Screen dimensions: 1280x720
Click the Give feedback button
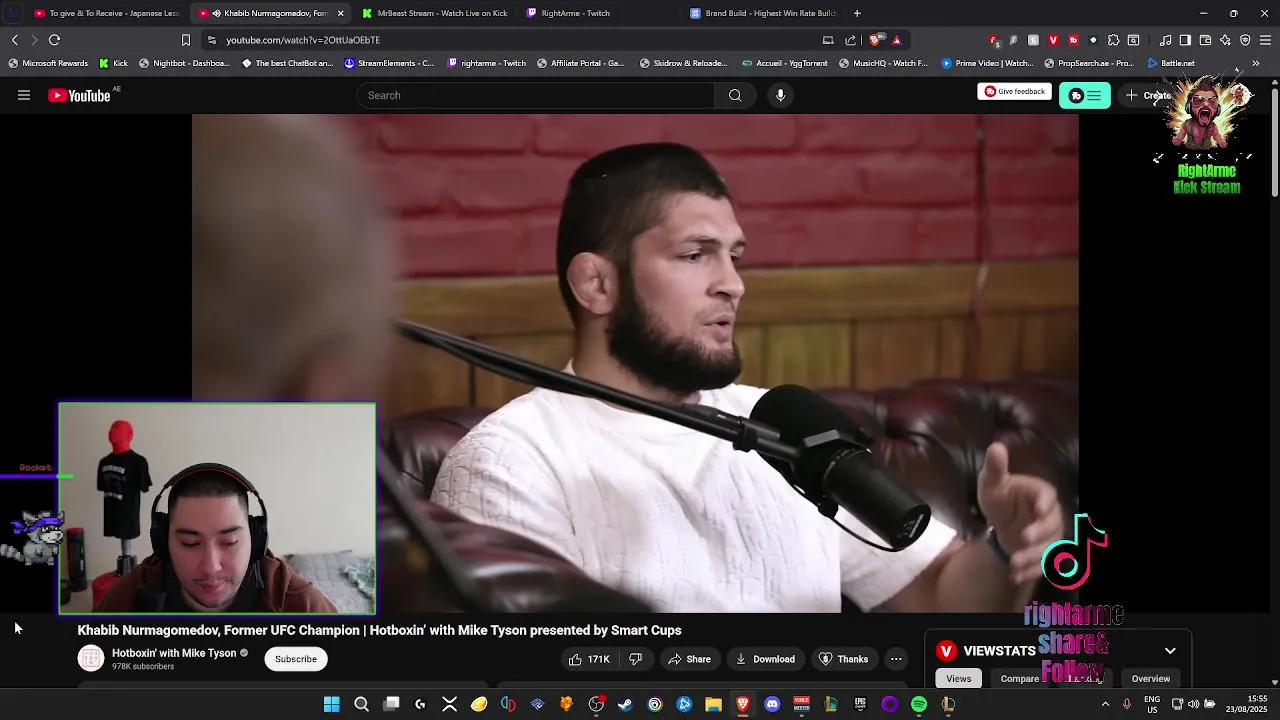(1014, 91)
